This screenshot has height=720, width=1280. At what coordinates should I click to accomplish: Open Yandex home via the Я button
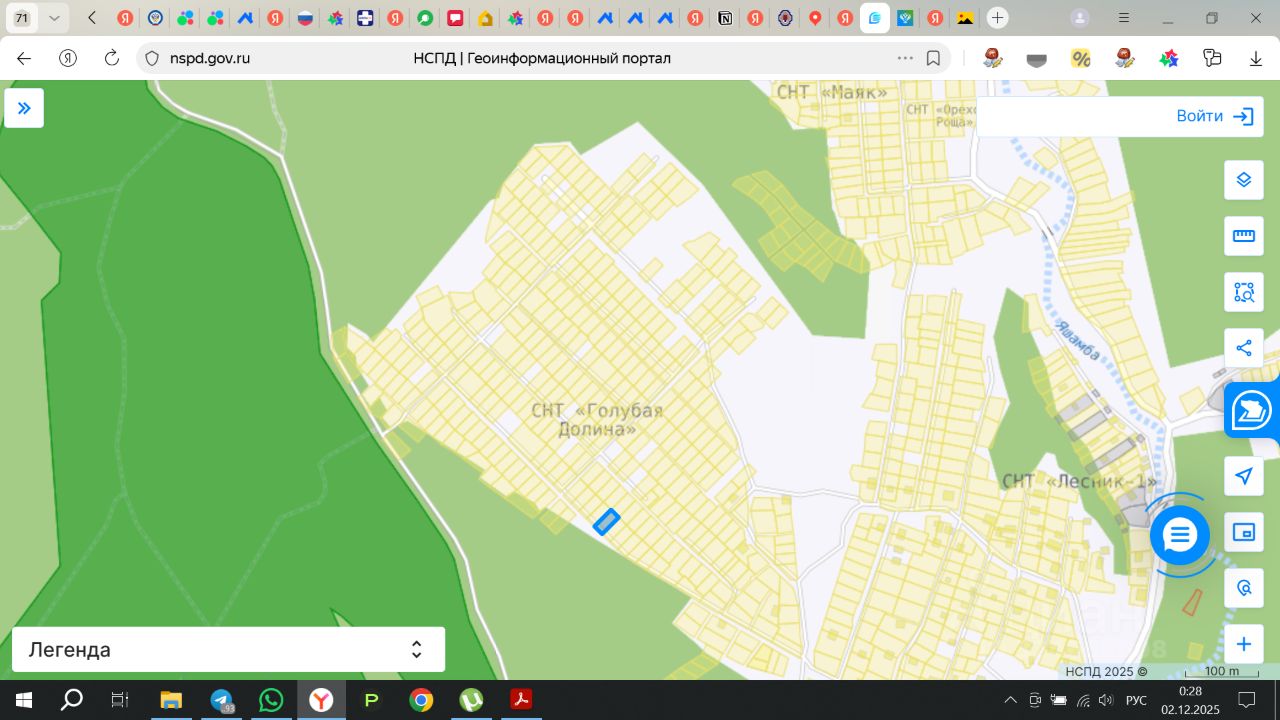point(68,58)
